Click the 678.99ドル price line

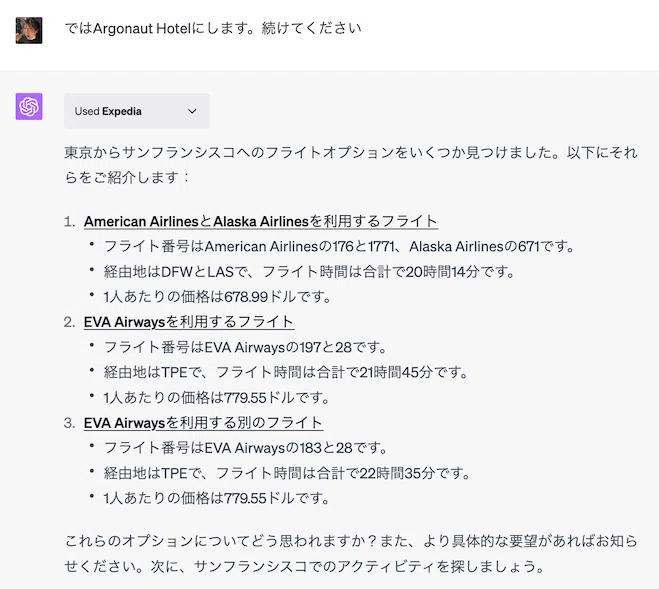pos(217,297)
